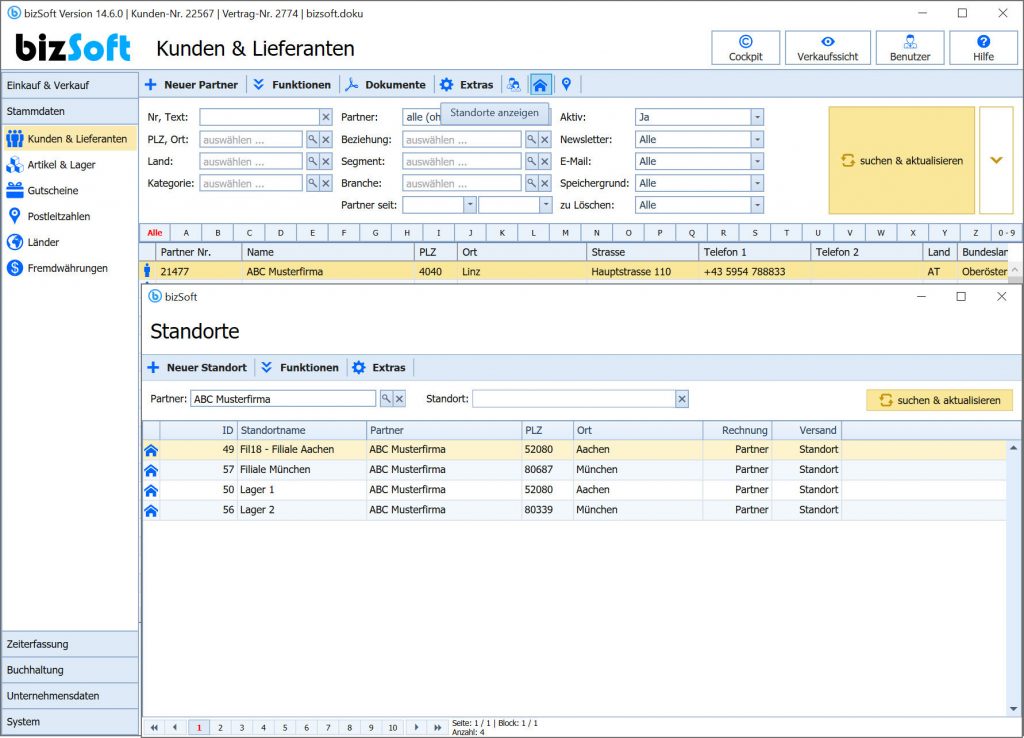The image size is (1024, 738).
Task: Open Buchhaltung section
Action: [x=70, y=670]
